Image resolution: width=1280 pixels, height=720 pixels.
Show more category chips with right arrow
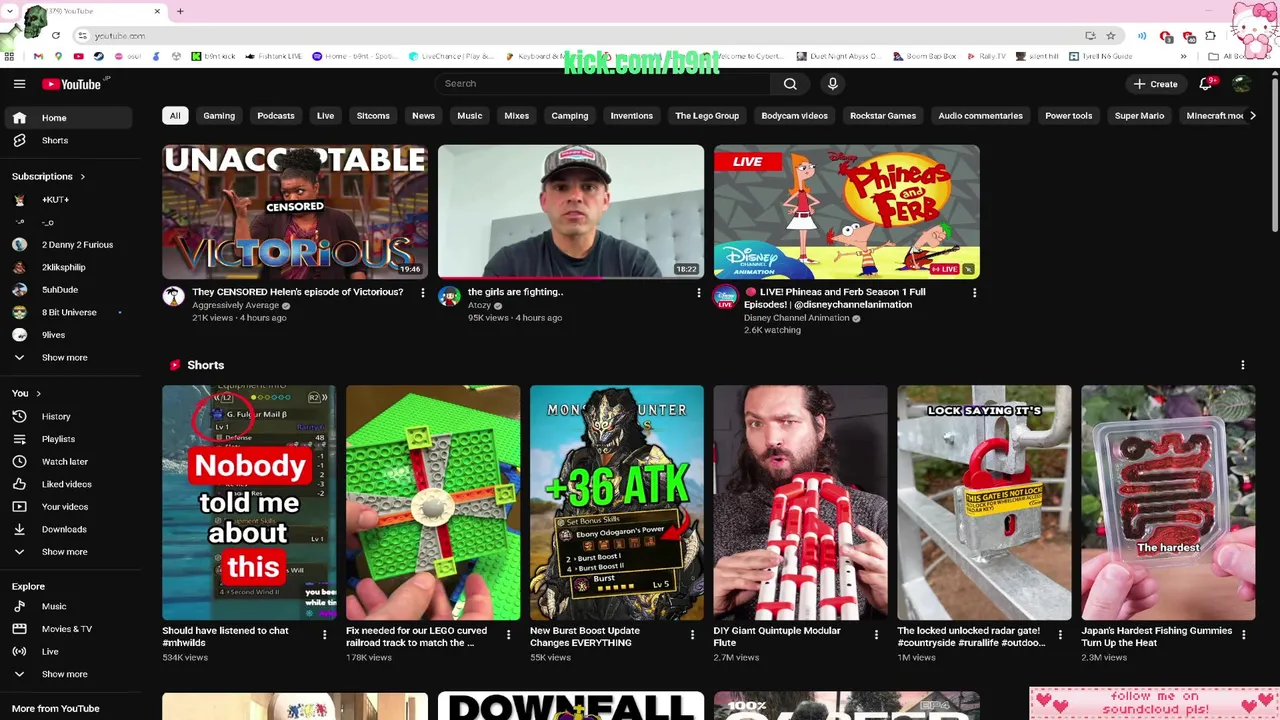point(1252,116)
